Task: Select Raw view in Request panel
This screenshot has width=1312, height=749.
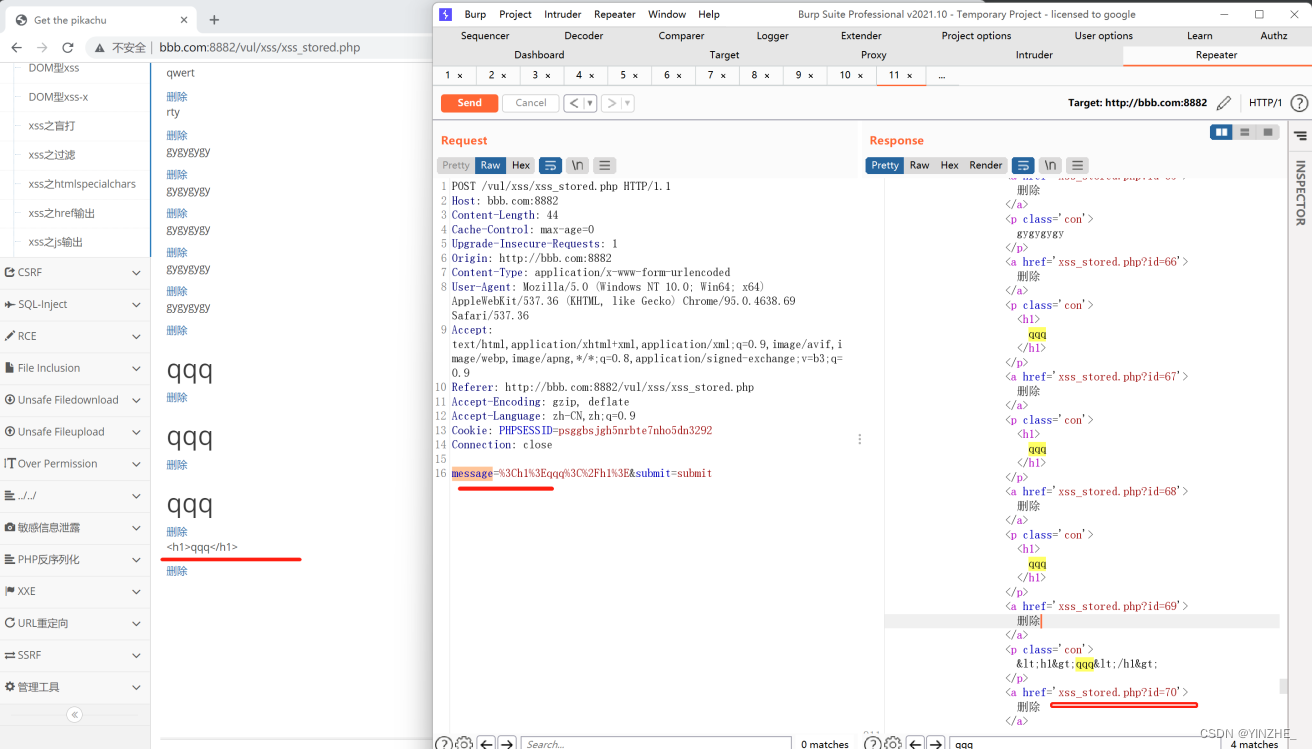Action: [x=490, y=165]
